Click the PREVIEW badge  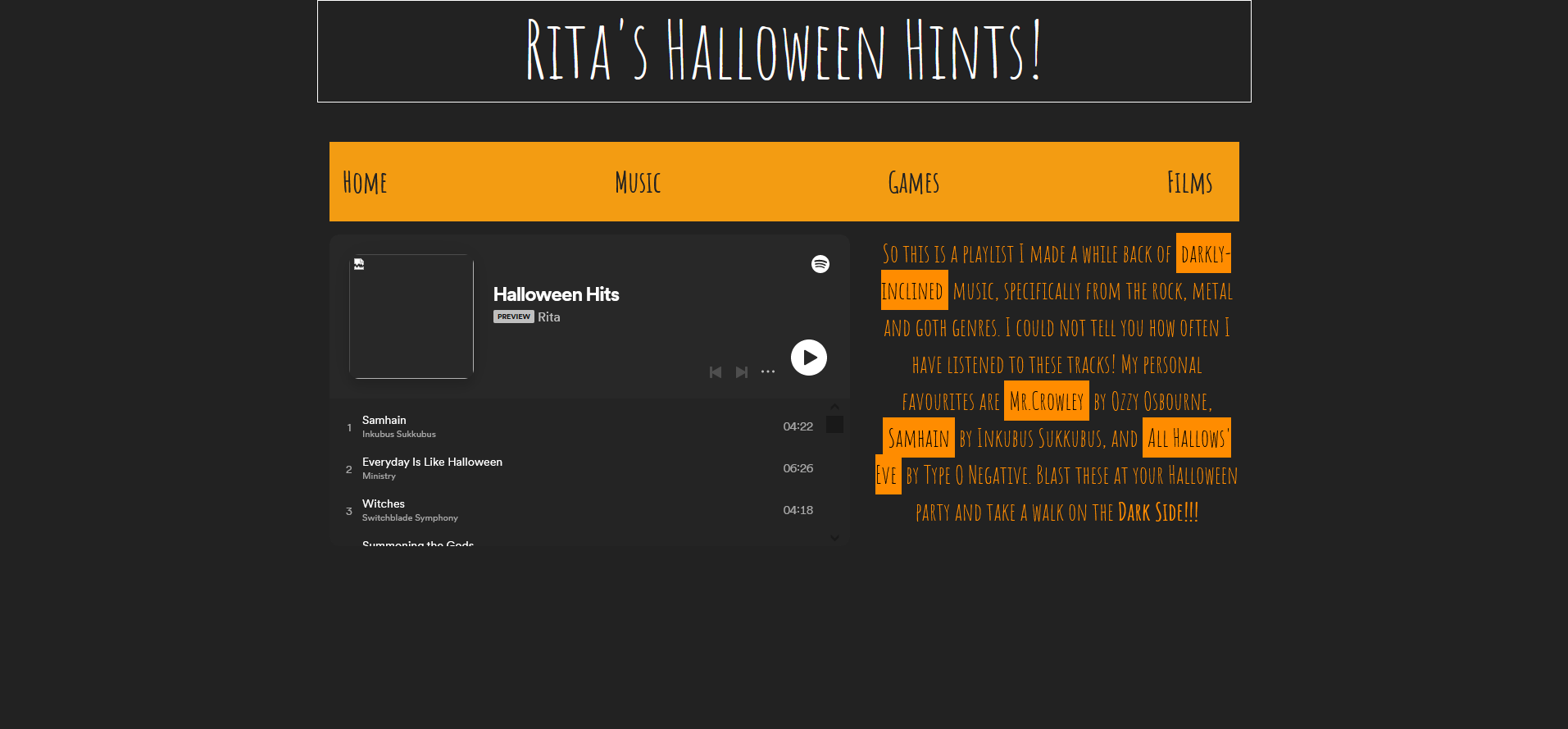coord(514,317)
